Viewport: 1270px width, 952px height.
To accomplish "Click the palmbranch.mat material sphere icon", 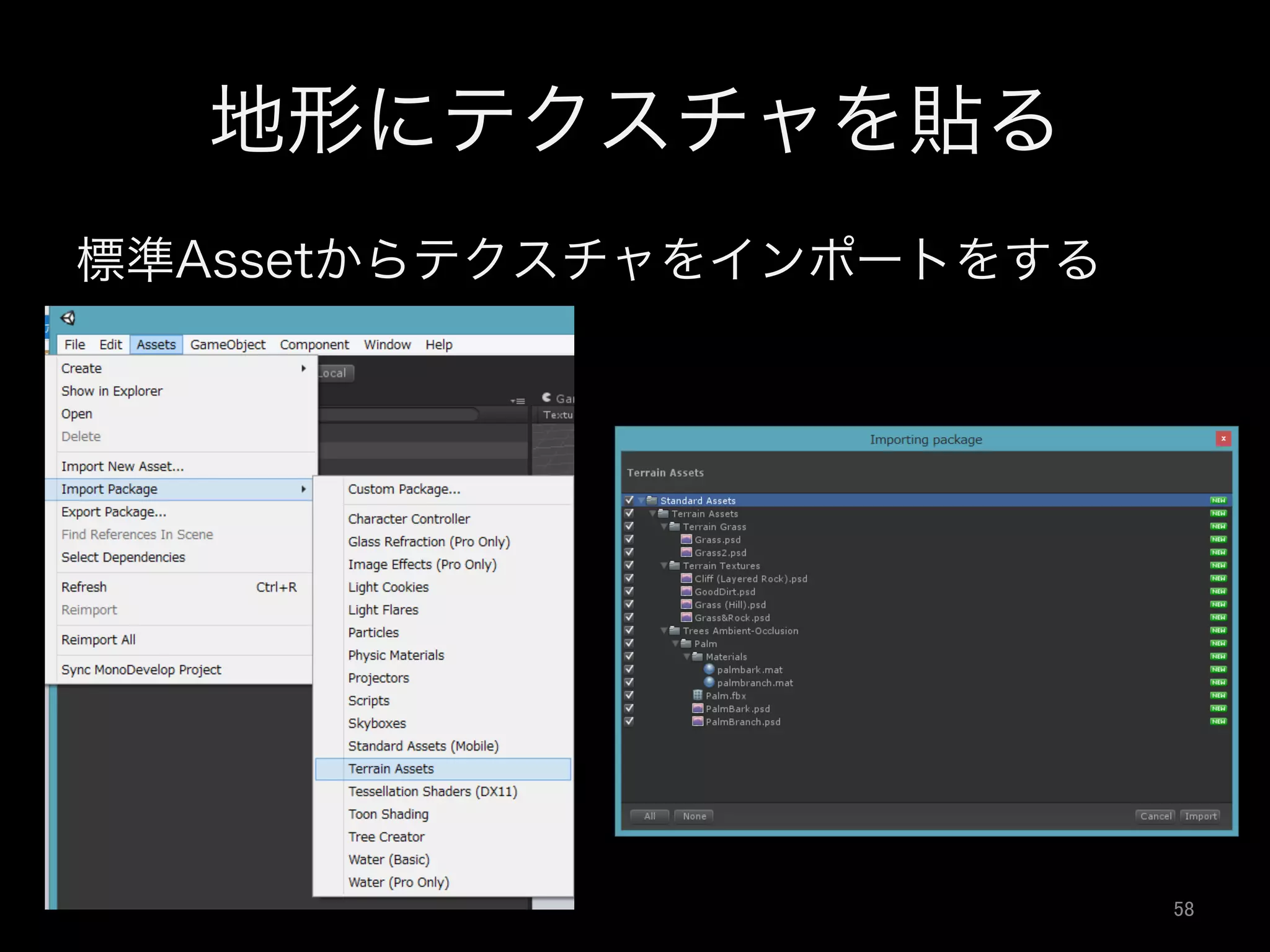I will tap(709, 682).
